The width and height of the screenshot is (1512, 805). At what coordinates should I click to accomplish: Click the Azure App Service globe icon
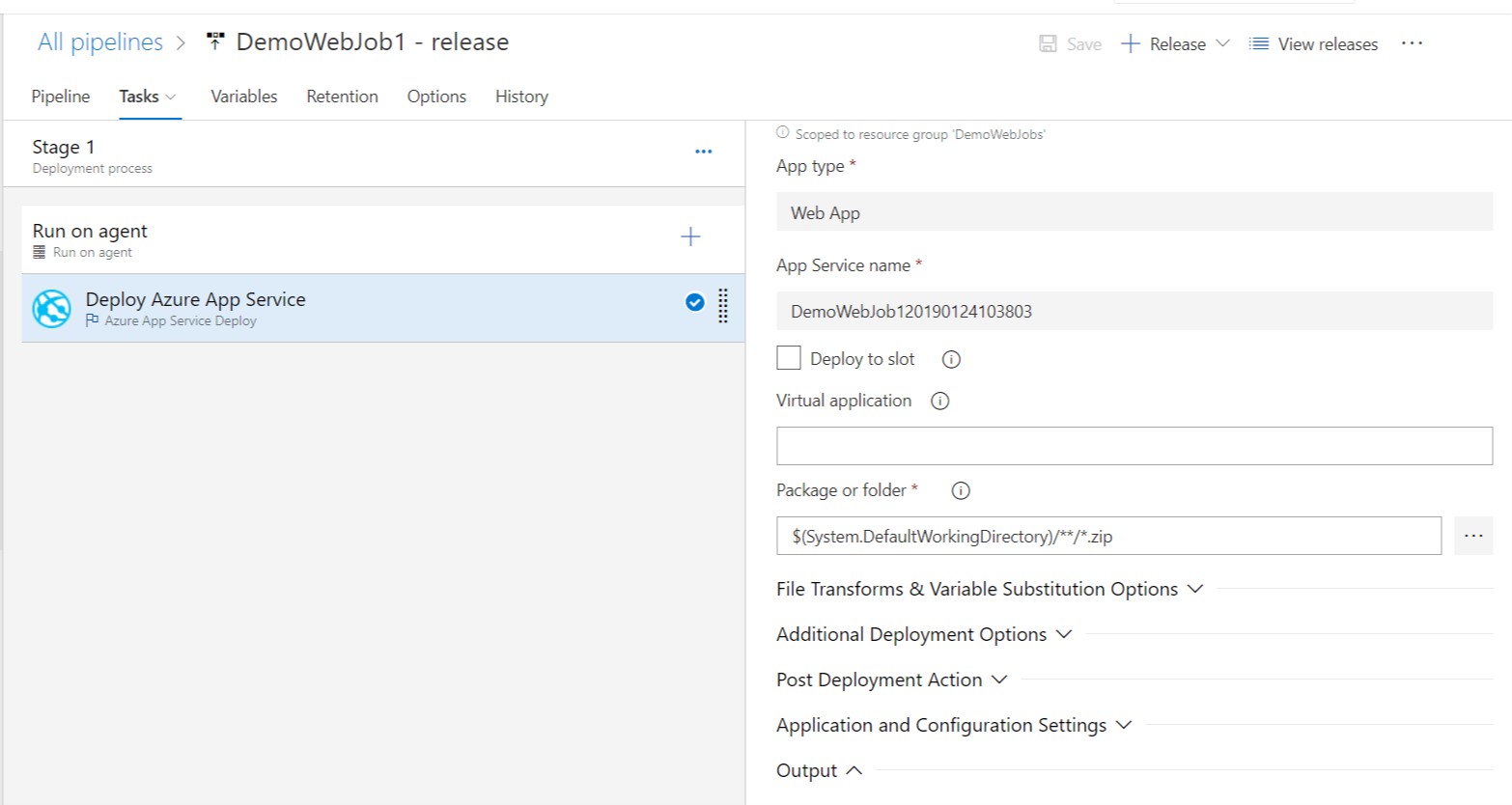[52, 309]
